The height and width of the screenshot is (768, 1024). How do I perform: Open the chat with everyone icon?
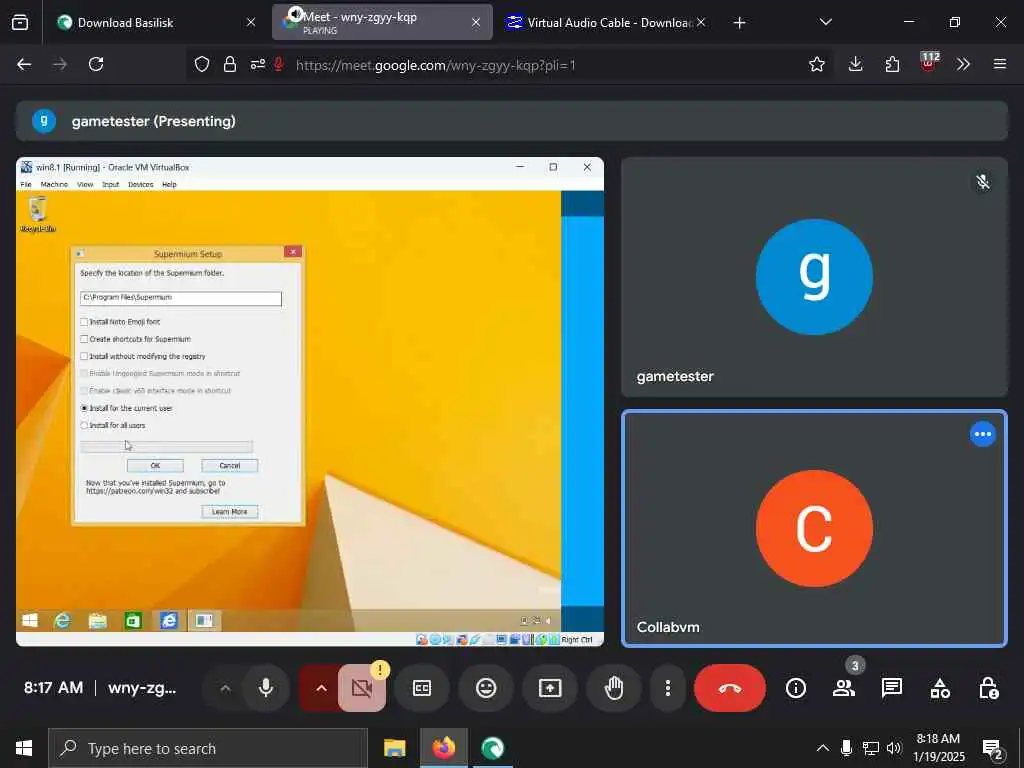(x=891, y=688)
